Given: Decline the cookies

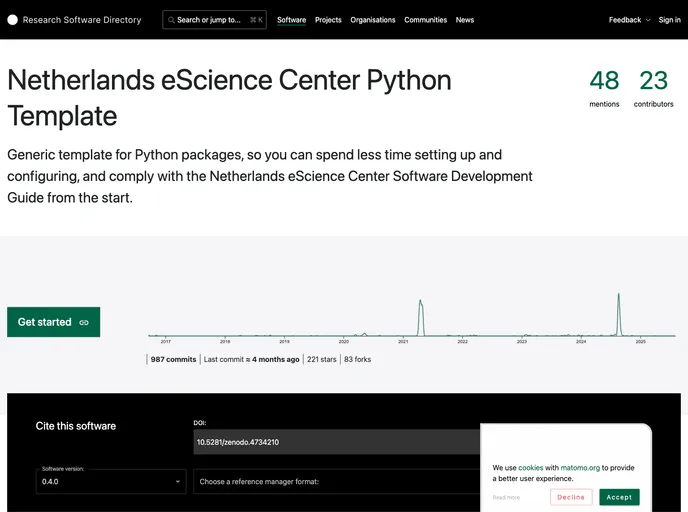Looking at the screenshot, I should pyautogui.click(x=571, y=497).
